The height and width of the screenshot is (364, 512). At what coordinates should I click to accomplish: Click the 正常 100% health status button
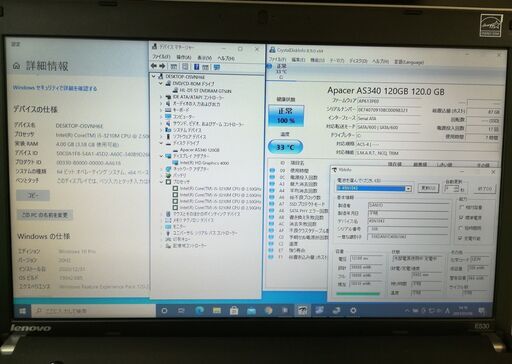(x=286, y=116)
